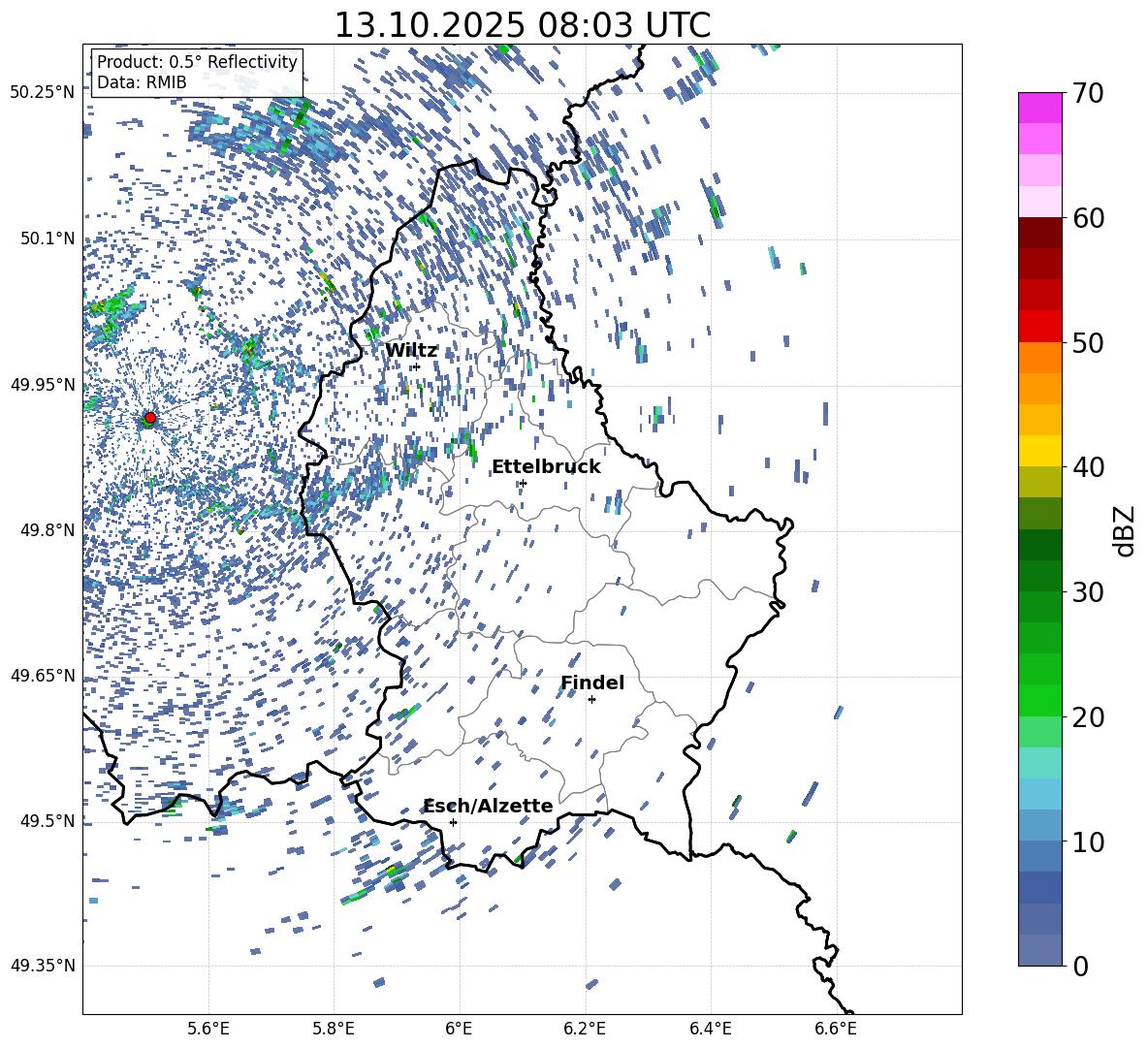Click the '6°E' longitude tick label
Screen dimensions: 1148x1048
[459, 1030]
